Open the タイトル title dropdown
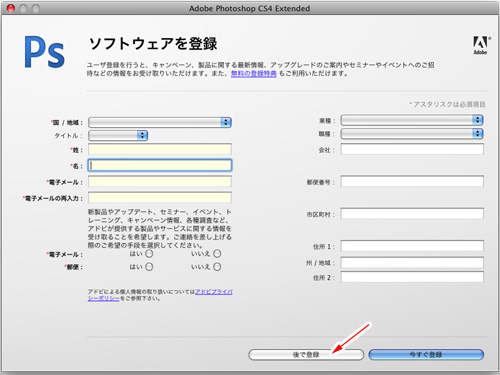Image resolution: width=500 pixels, height=375 pixels. tap(118, 135)
